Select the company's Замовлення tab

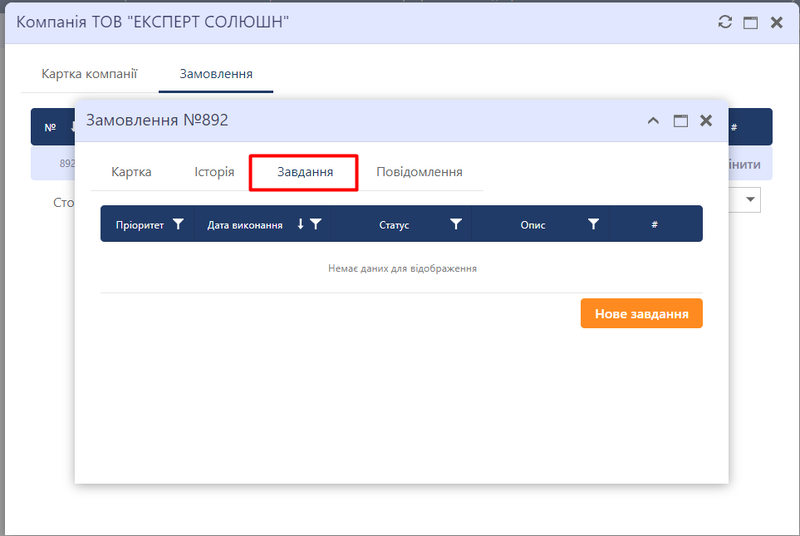(x=215, y=74)
